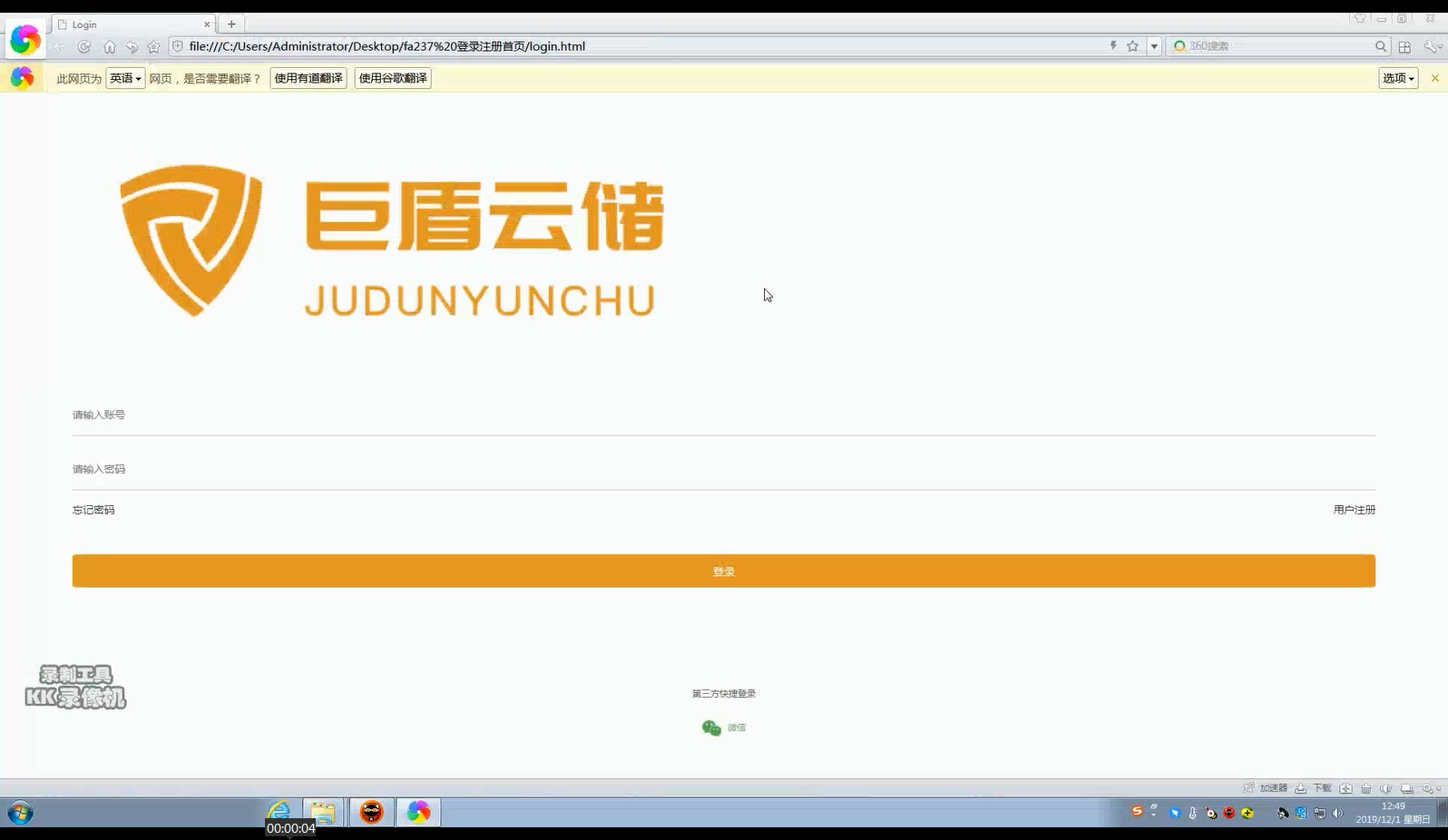Click the Sogou input method tray icon
This screenshot has width=1448, height=840.
[x=1137, y=811]
